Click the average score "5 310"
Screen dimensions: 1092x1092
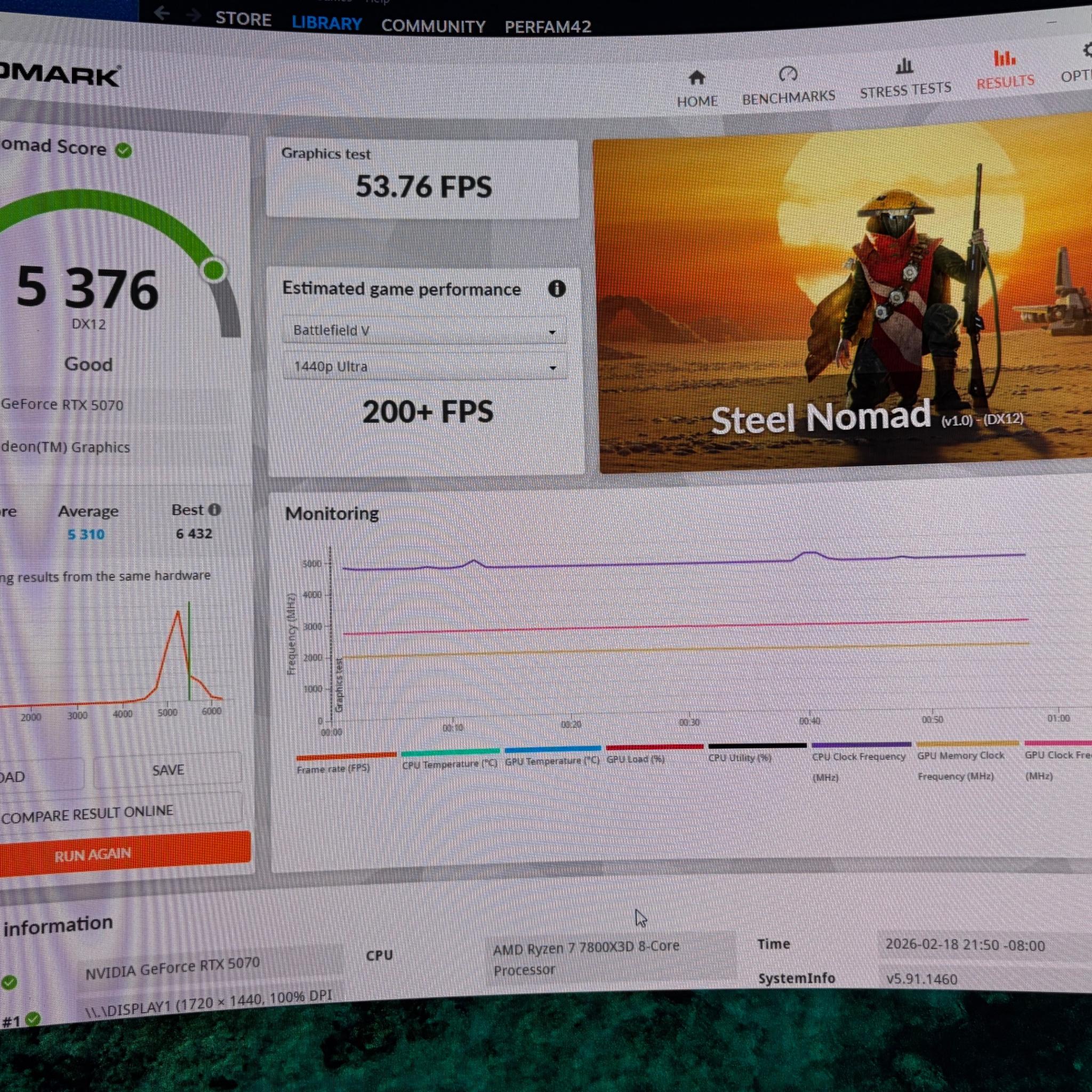tap(86, 534)
